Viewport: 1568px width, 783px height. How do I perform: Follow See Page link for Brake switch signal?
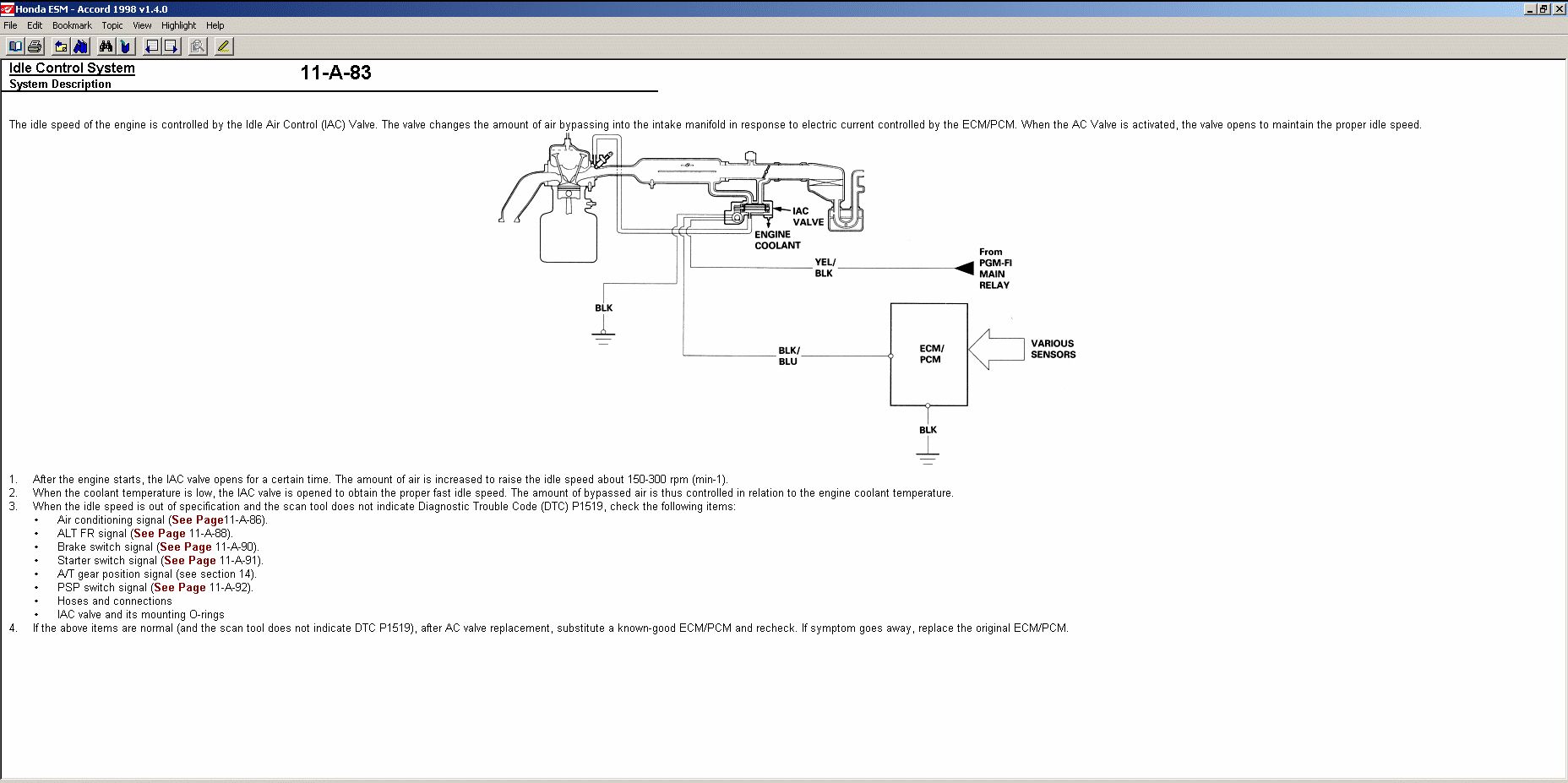186,547
